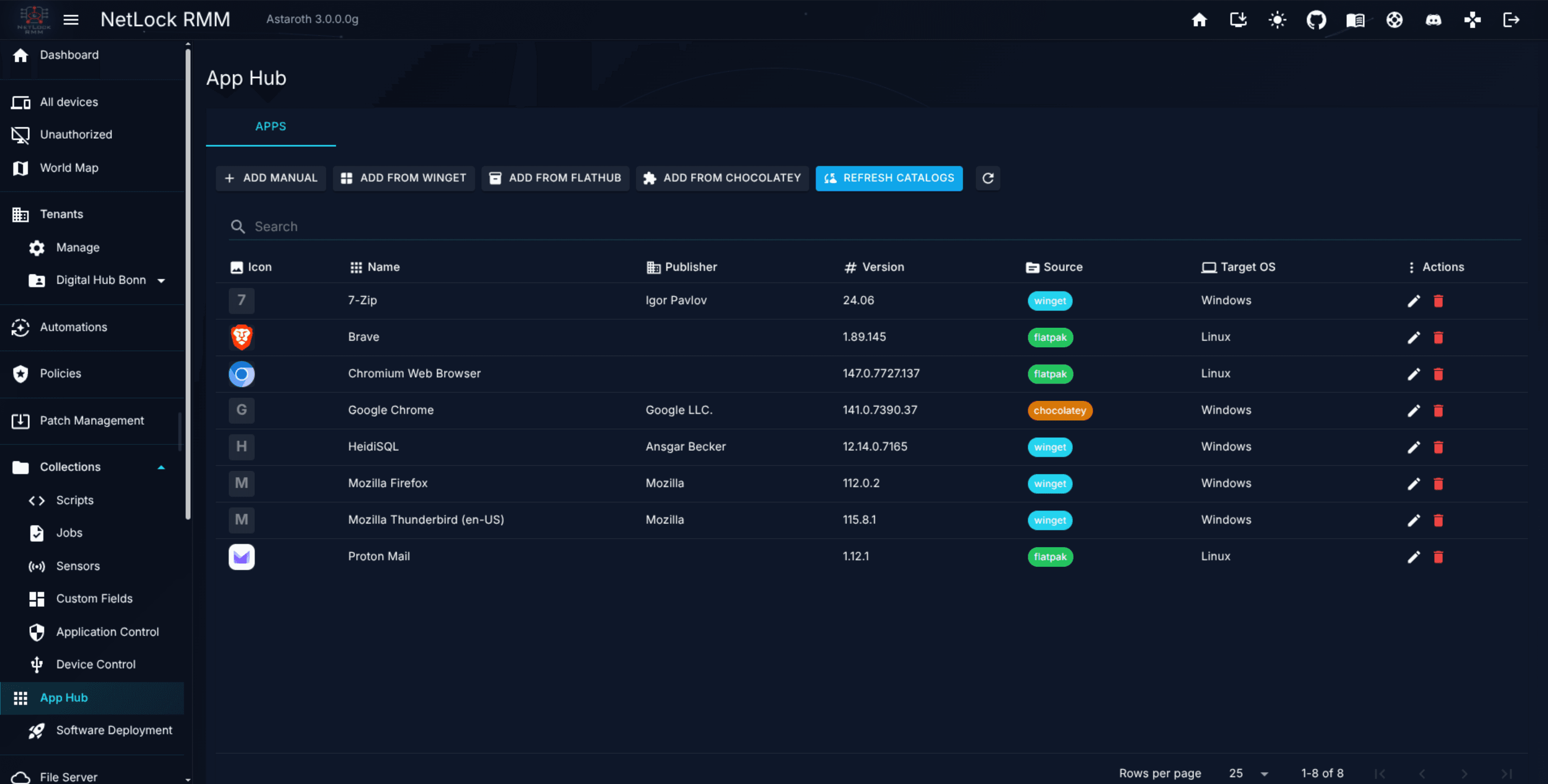Click the chocolatey source badge
Viewport: 1548px width, 784px height.
[x=1060, y=410]
